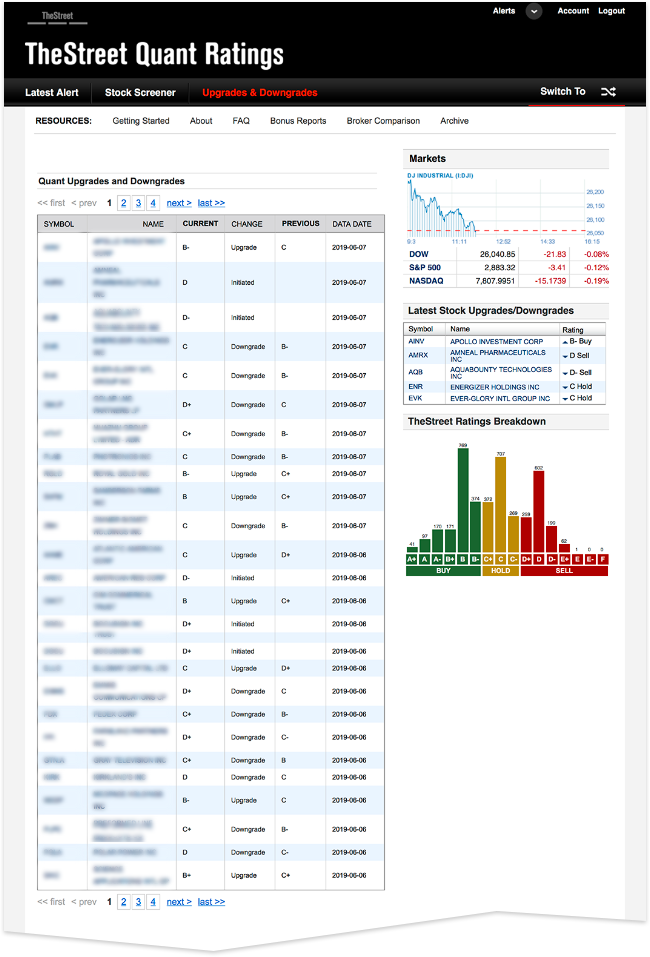Click the S&P 500 index label
The width and height of the screenshot is (650, 957).
pos(425,267)
